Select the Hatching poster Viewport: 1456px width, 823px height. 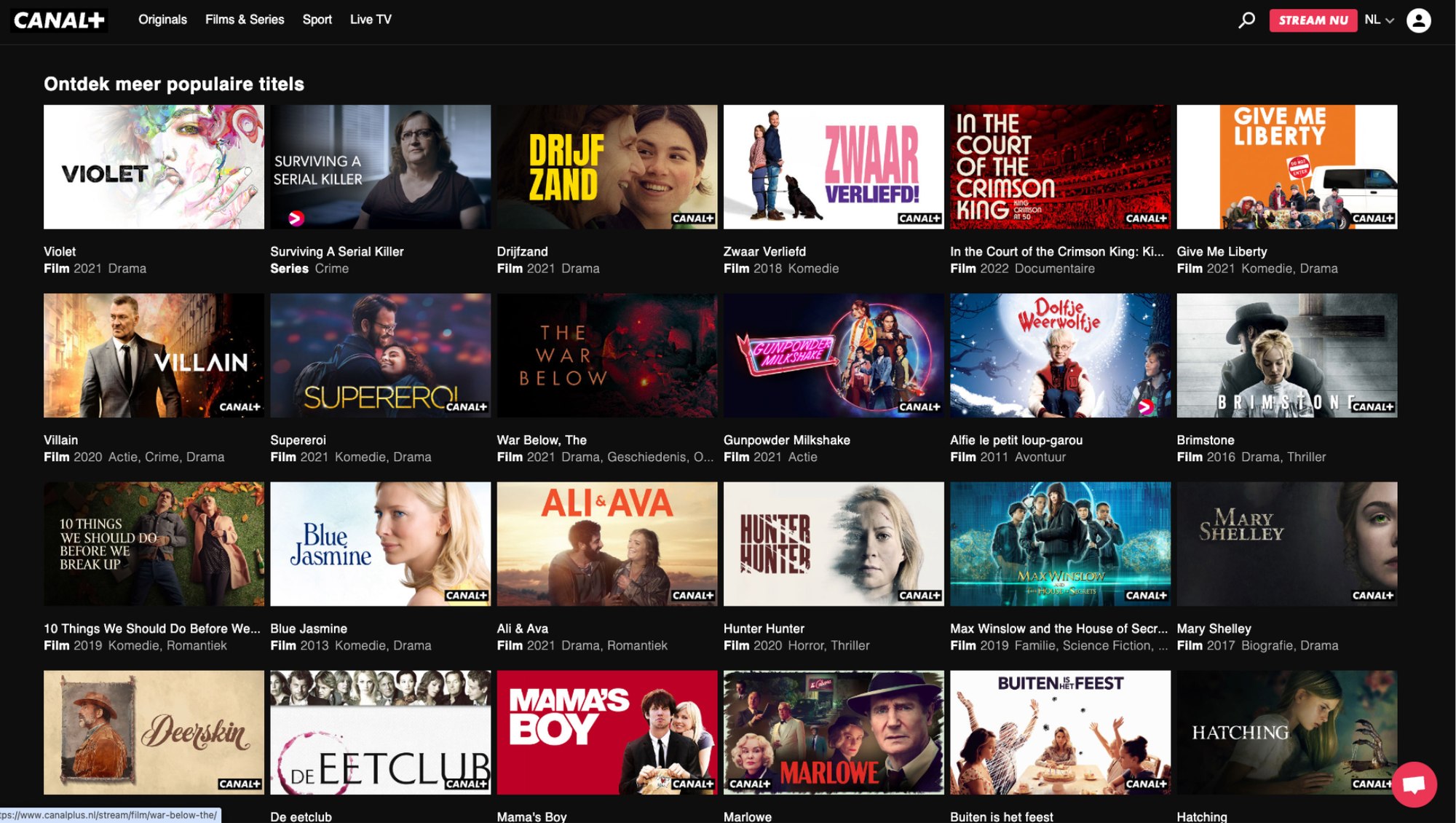(x=1287, y=733)
